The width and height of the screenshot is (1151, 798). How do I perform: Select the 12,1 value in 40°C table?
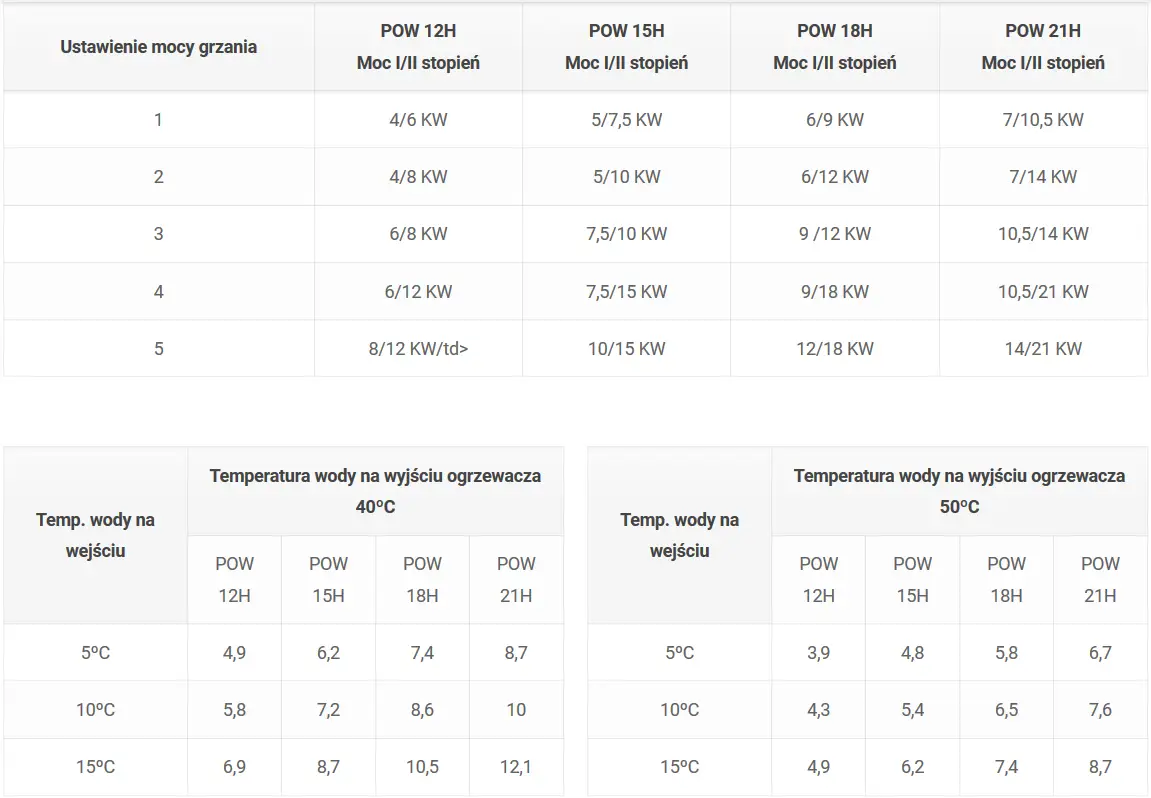click(x=516, y=767)
